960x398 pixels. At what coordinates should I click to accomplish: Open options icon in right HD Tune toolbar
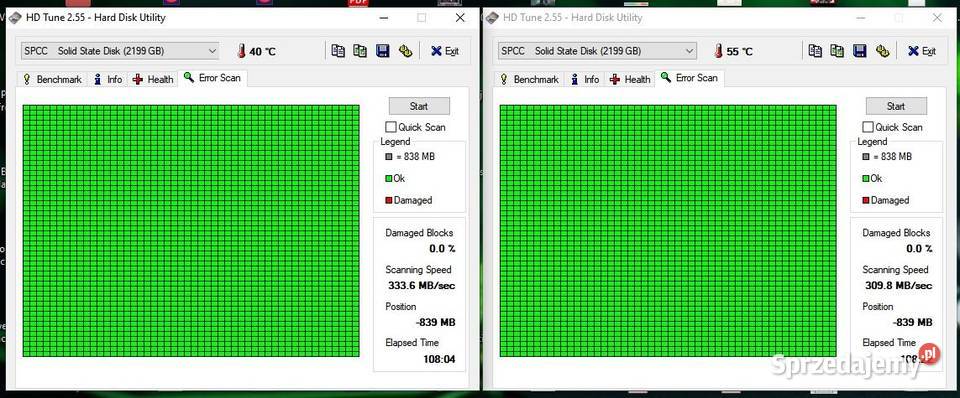(x=882, y=51)
